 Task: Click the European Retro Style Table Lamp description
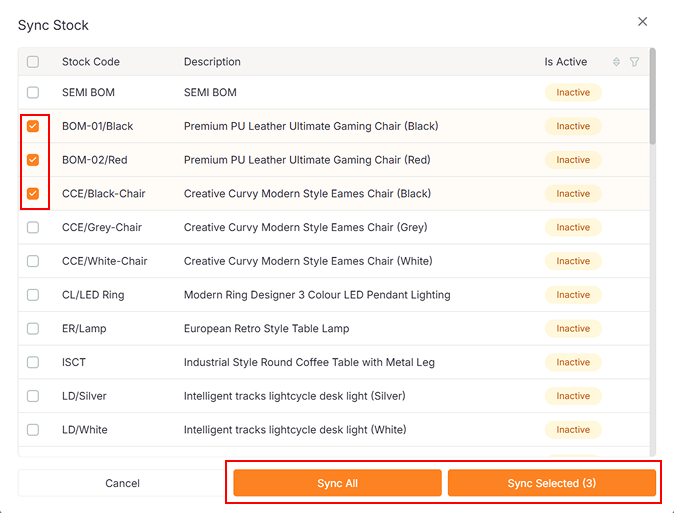click(266, 329)
